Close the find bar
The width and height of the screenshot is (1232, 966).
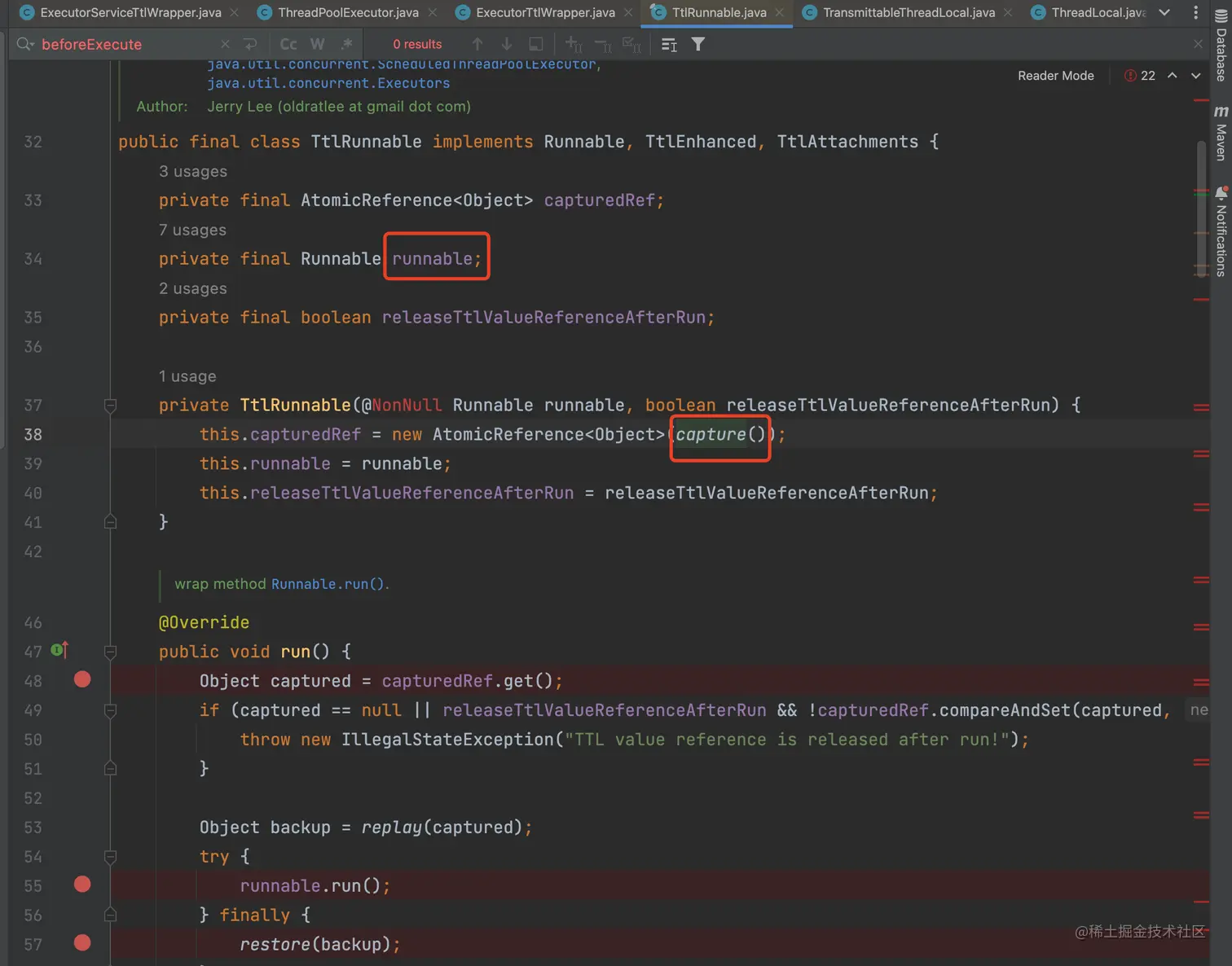1198,44
